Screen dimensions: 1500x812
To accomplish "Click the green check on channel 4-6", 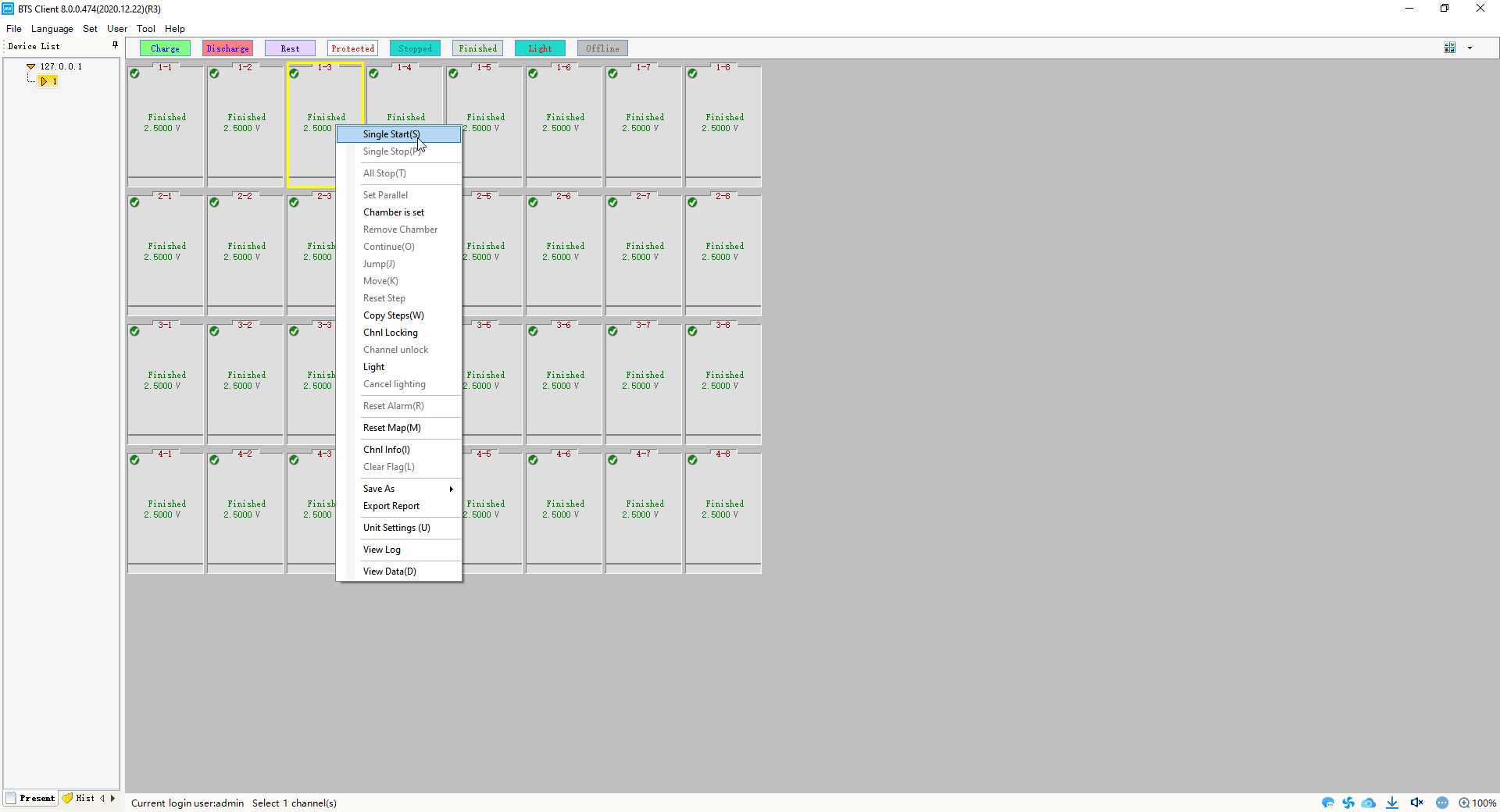I will (533, 460).
